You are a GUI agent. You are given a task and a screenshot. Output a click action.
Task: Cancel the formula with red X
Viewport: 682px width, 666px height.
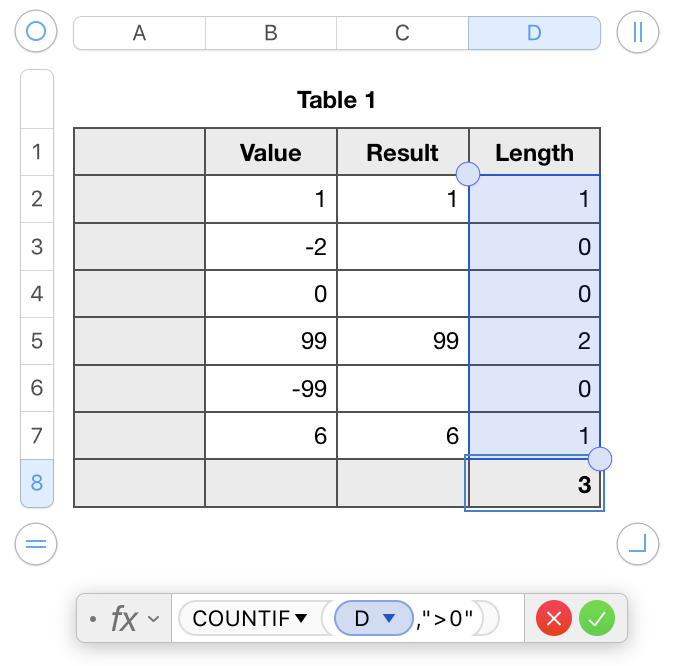pos(555,619)
